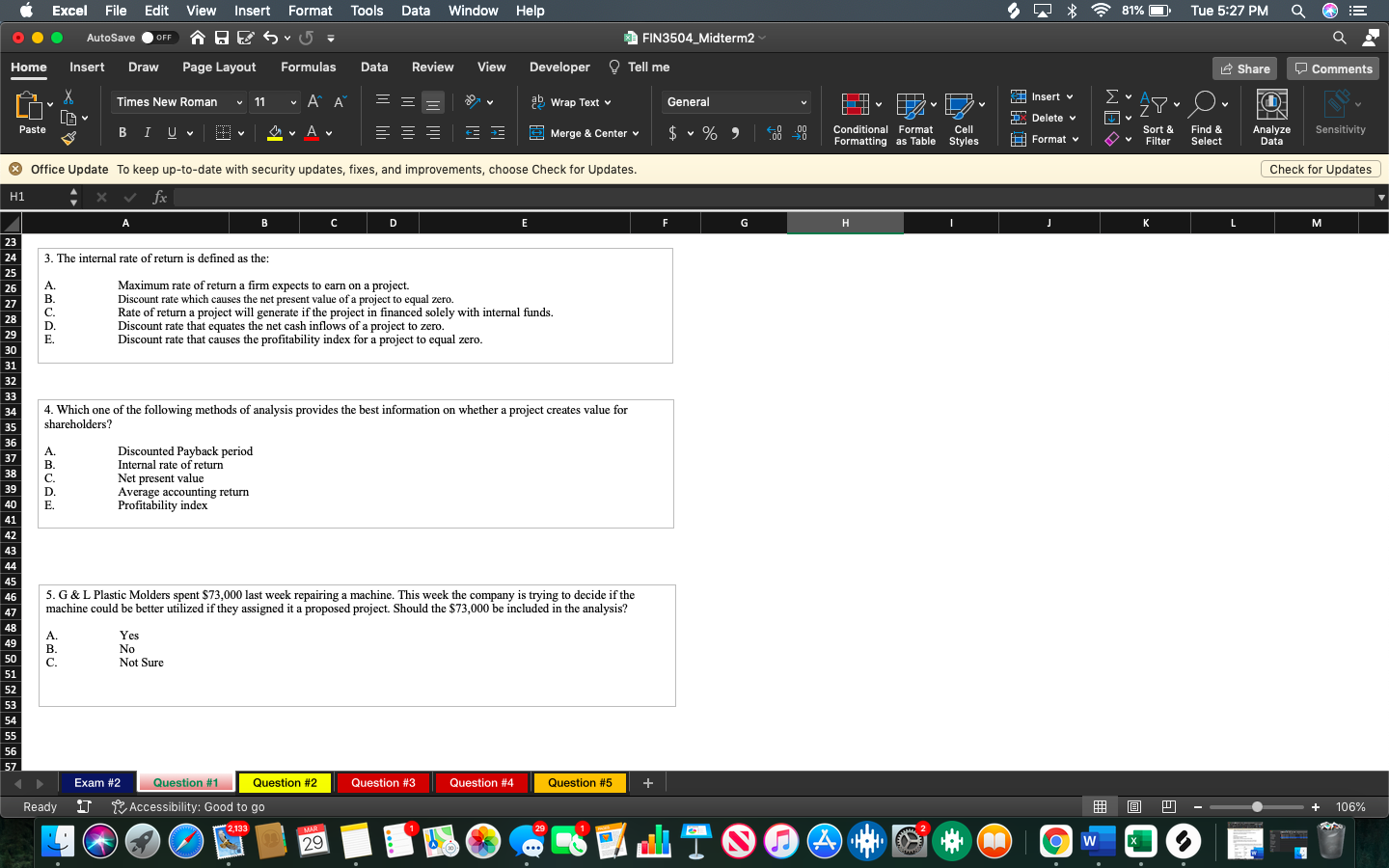Click the Share button
This screenshot has width=1389, height=868.
coord(1244,68)
